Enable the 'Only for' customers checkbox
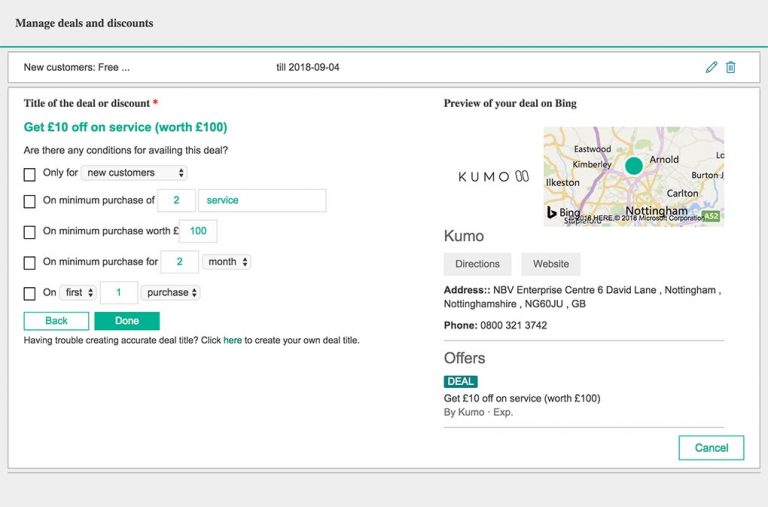Viewport: 768px width, 507px height. (x=30, y=174)
